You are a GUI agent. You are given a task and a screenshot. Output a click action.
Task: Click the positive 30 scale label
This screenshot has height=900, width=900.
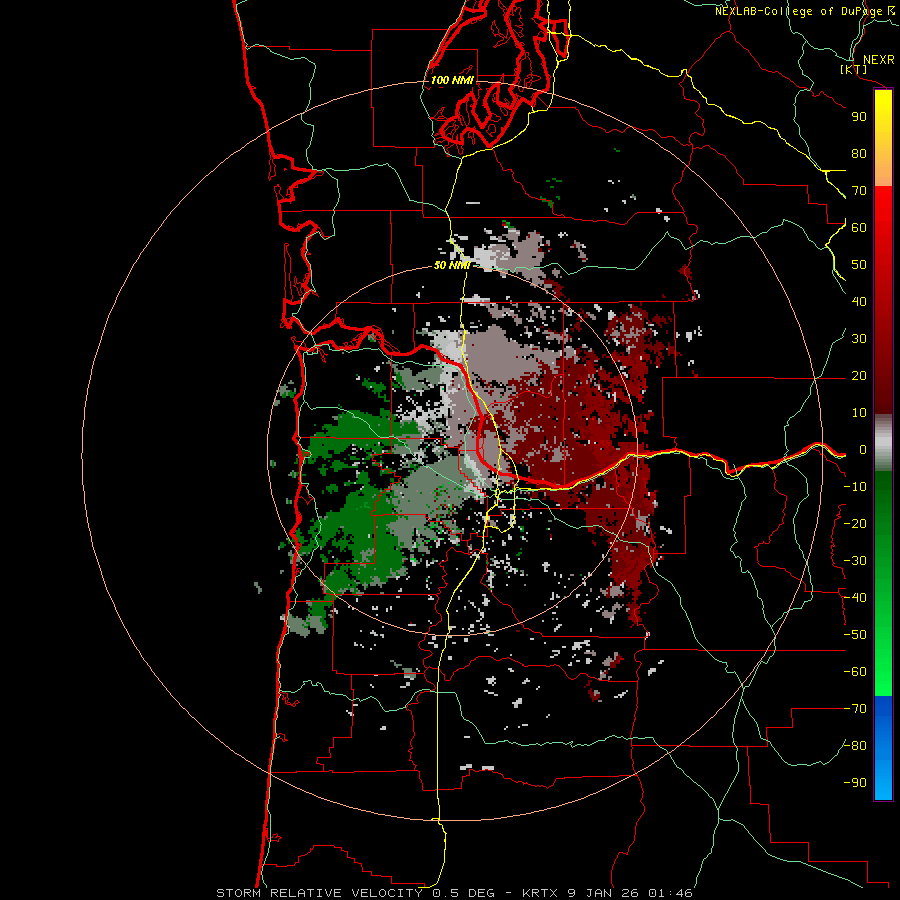pyautogui.click(x=859, y=339)
